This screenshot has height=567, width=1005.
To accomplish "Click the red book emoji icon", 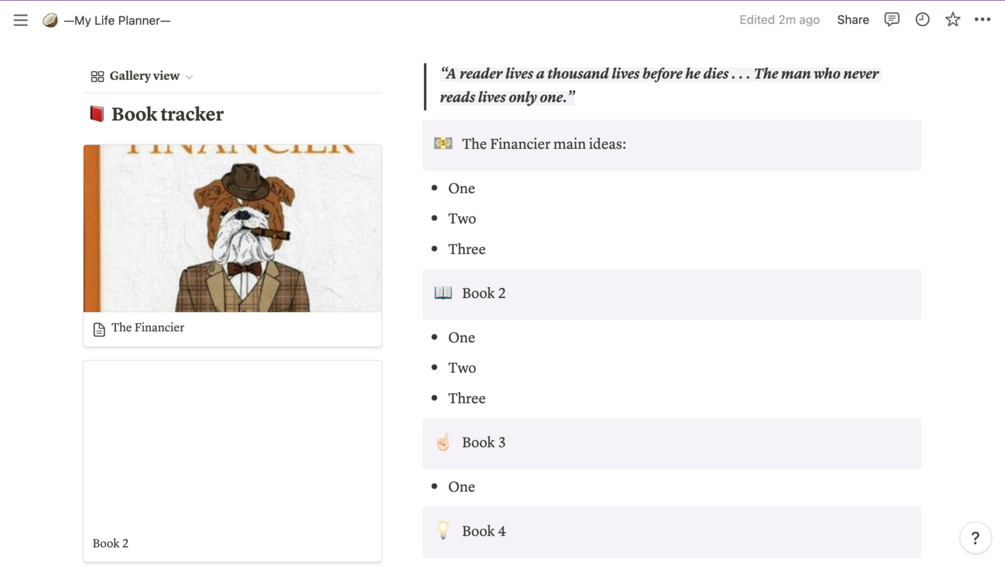I will click(97, 114).
